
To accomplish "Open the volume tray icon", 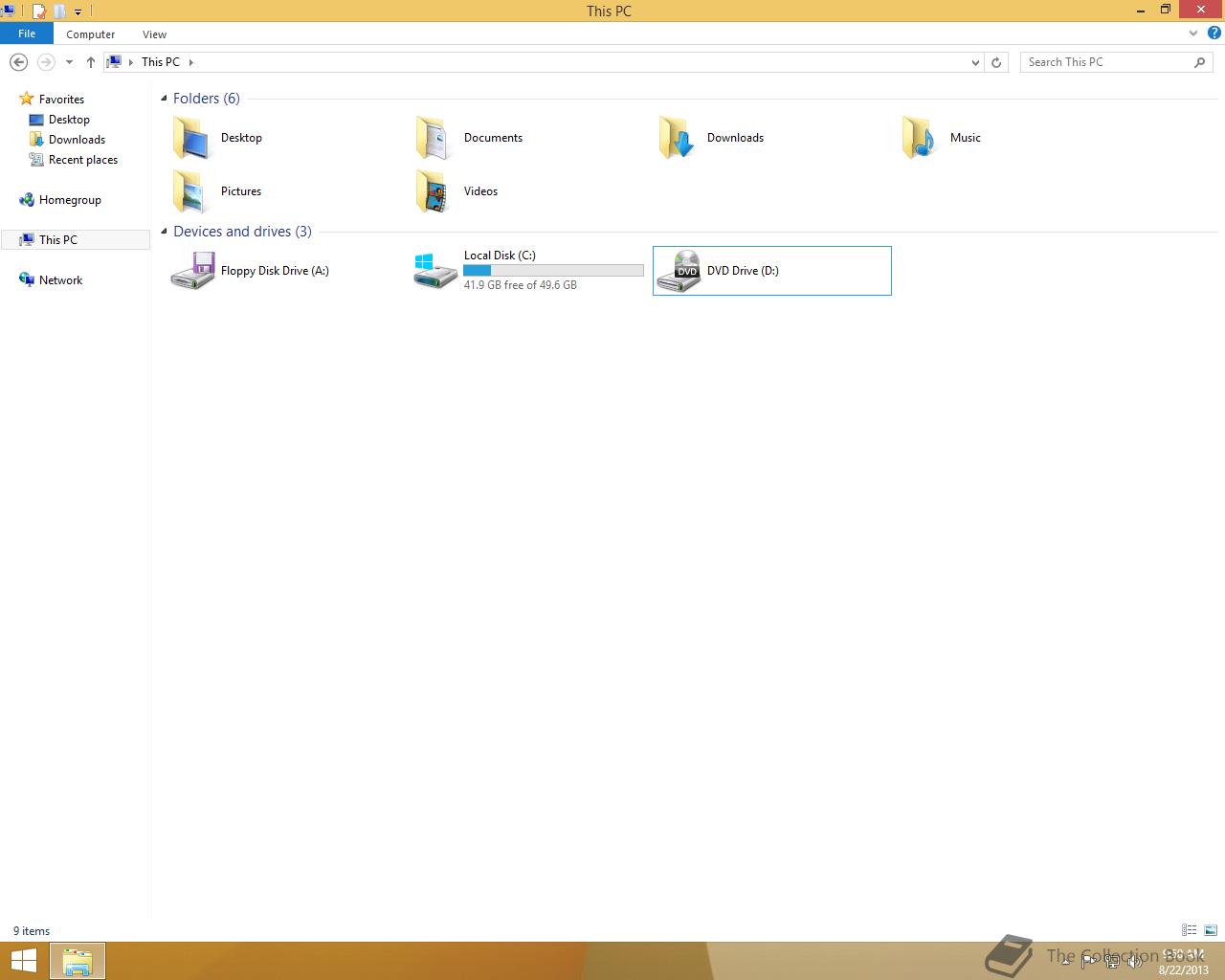I will (1136, 961).
